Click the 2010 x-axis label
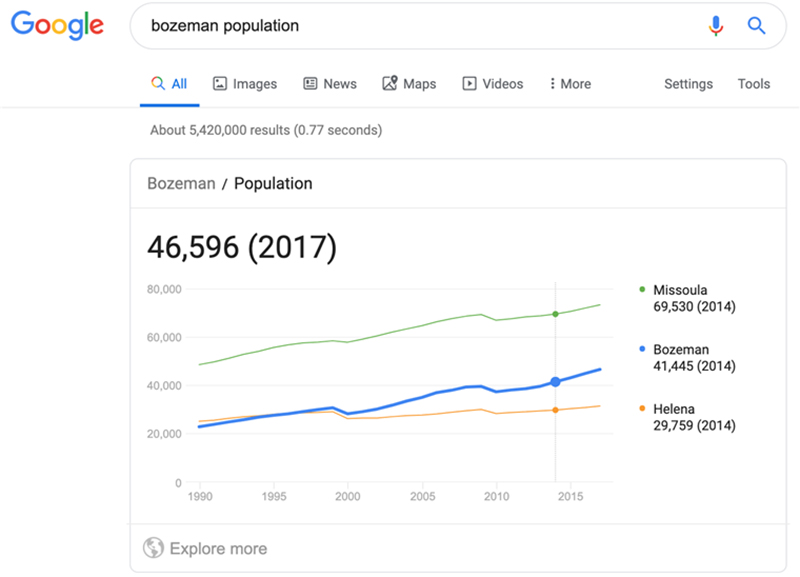Screen dimensions: 800x577 [496, 496]
